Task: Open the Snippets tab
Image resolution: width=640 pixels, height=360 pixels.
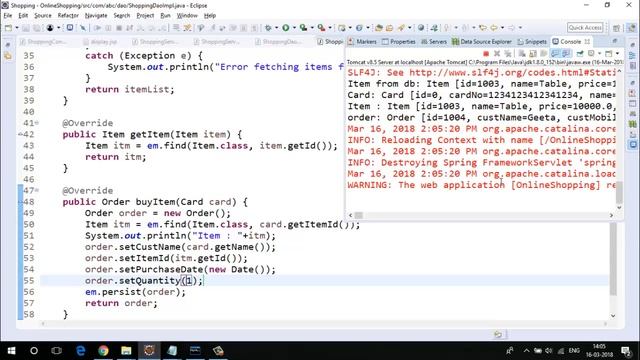Action: click(532, 42)
